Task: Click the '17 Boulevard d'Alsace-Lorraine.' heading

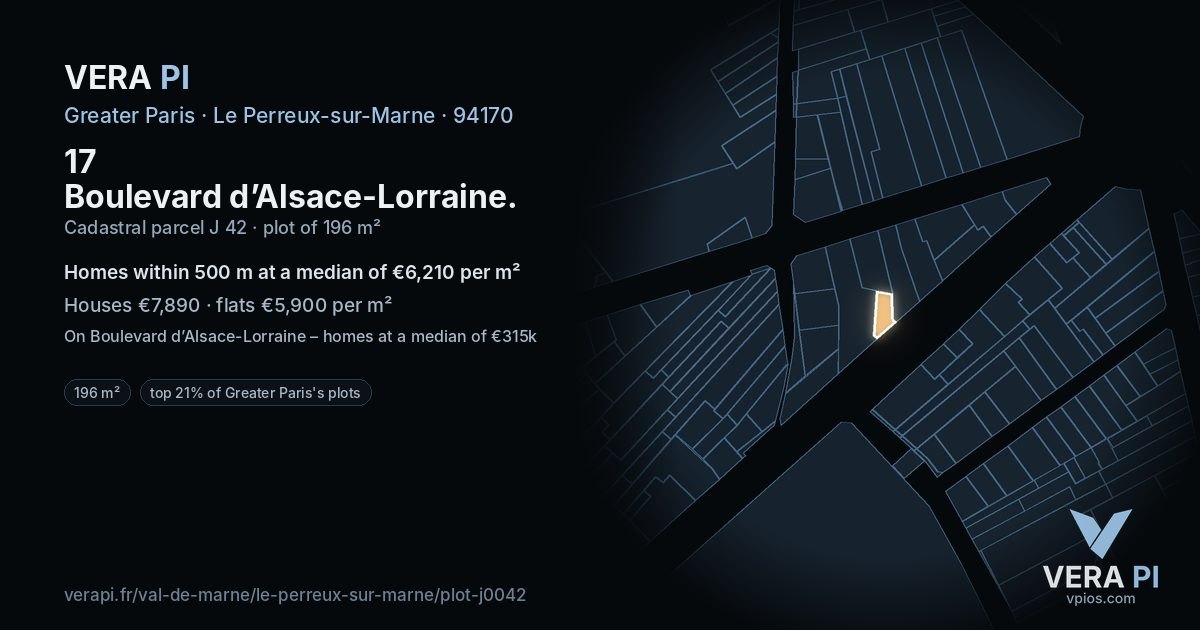Action: pos(290,178)
